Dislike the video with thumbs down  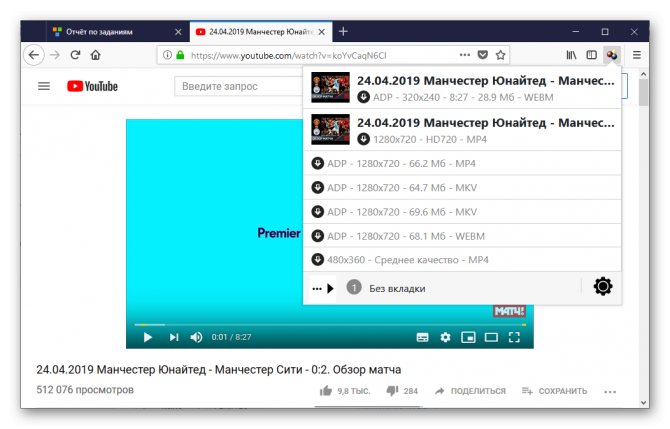coord(393,391)
